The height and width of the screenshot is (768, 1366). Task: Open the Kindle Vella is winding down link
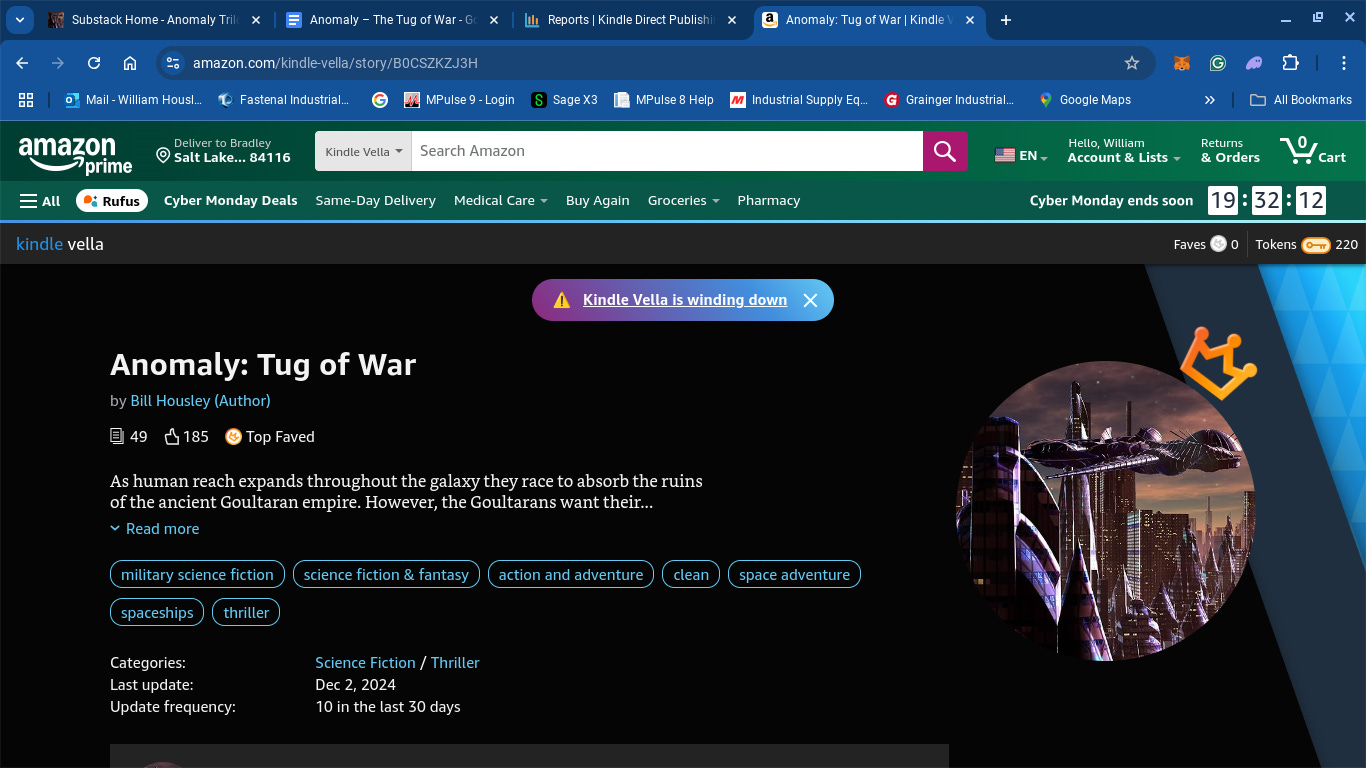[685, 300]
